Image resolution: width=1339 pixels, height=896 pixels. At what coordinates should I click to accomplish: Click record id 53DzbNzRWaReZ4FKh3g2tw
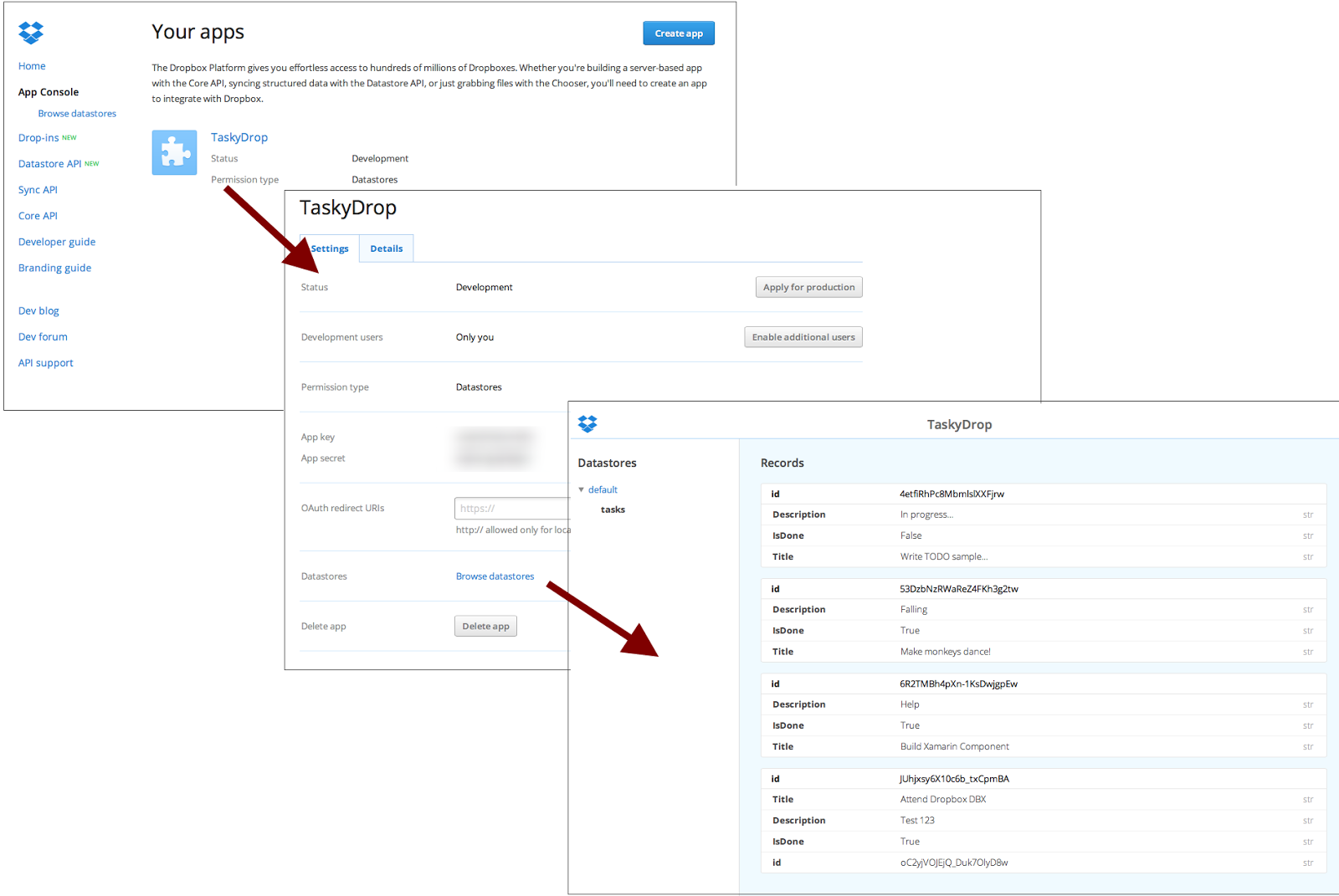click(x=959, y=589)
